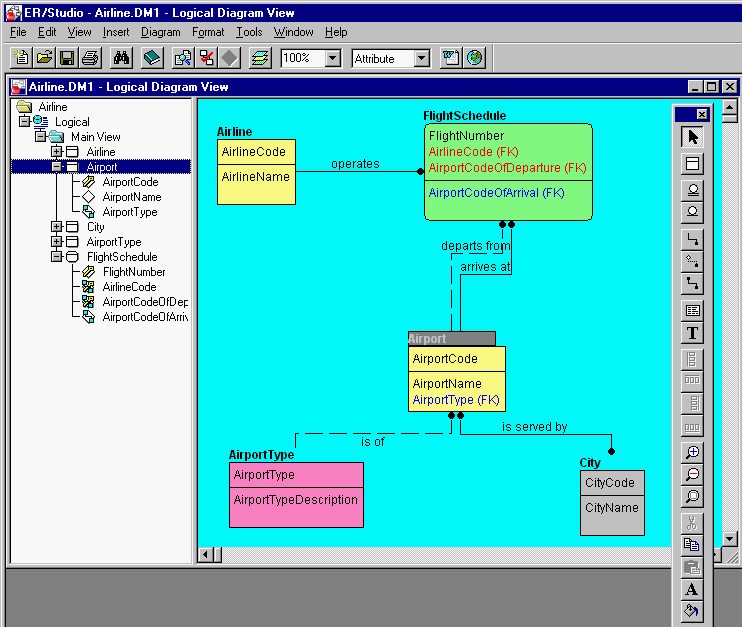Image resolution: width=742 pixels, height=627 pixels.
Task: Click the horizontal scrollbar left arrow
Action: (x=205, y=554)
